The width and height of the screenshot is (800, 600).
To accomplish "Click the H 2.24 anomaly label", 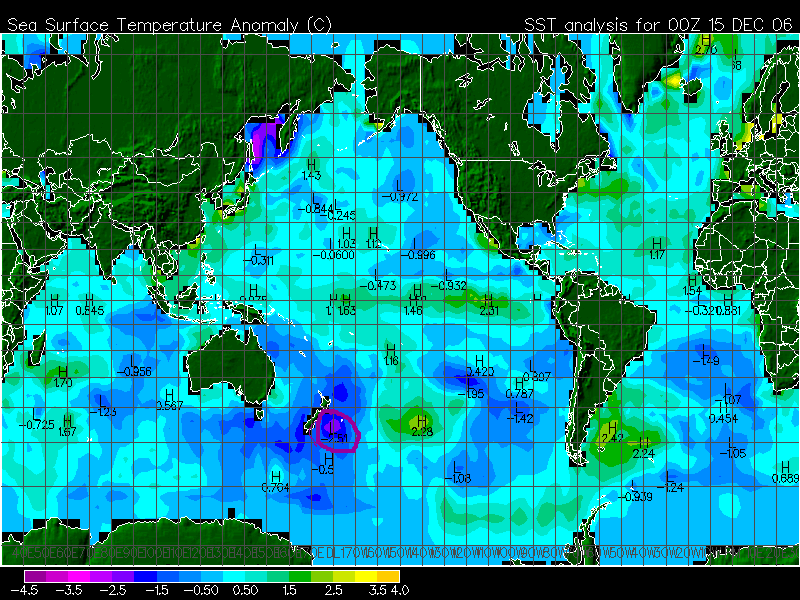I will [x=644, y=448].
